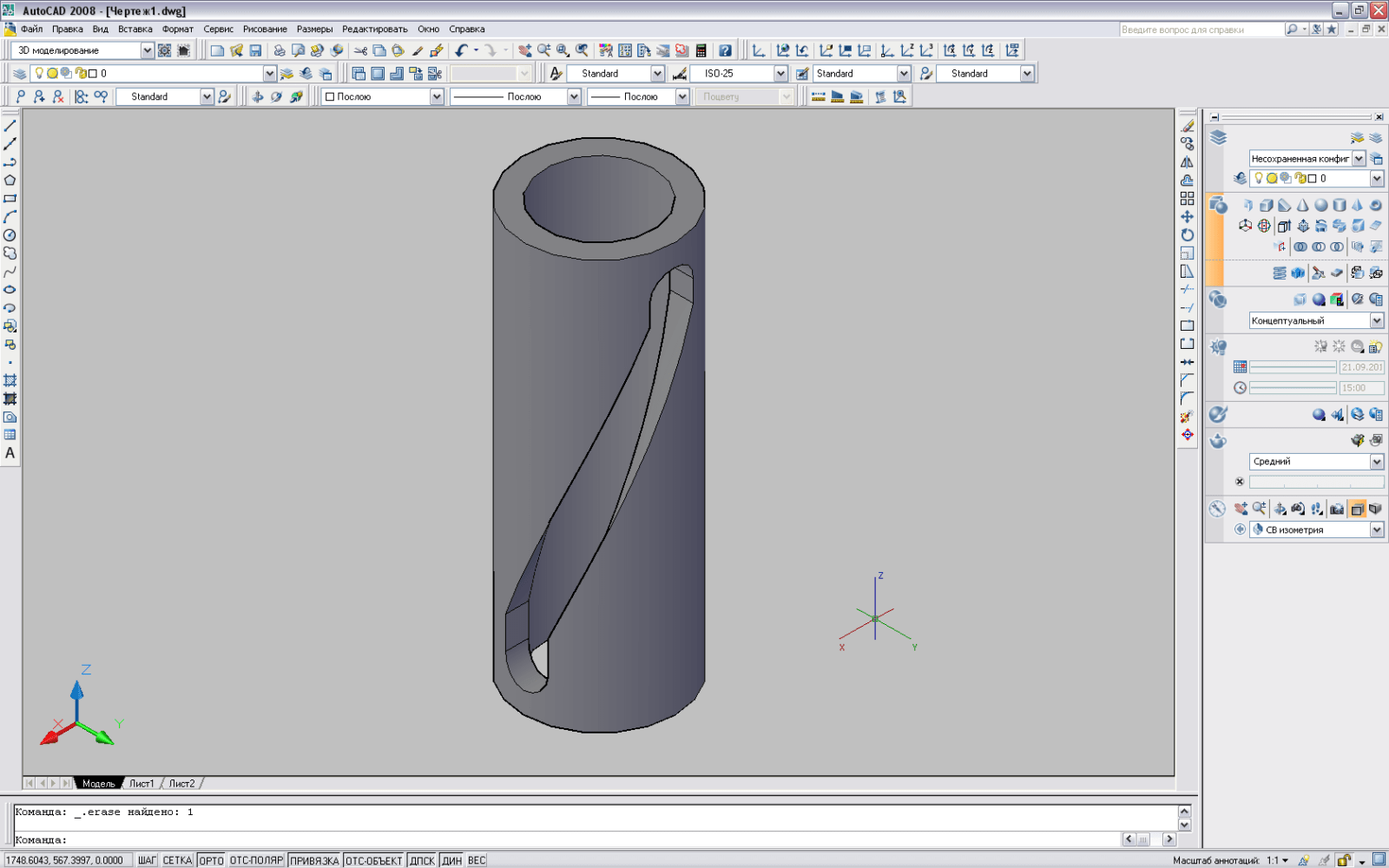Viewport: 1389px width, 868px height.
Task: Toggle ОРТО mode in status bar
Action: (x=211, y=860)
